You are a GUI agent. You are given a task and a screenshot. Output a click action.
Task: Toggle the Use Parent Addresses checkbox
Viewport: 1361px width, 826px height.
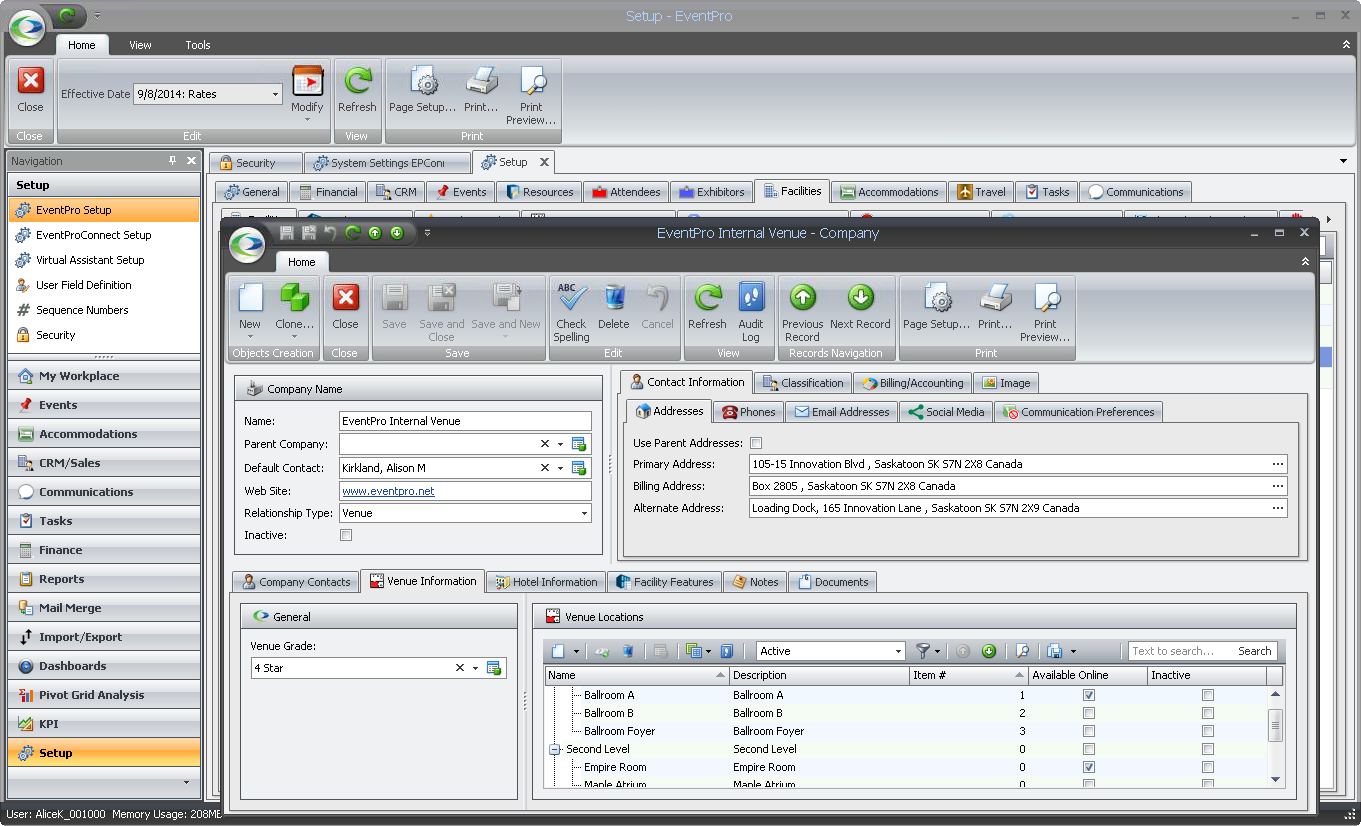pyautogui.click(x=756, y=443)
